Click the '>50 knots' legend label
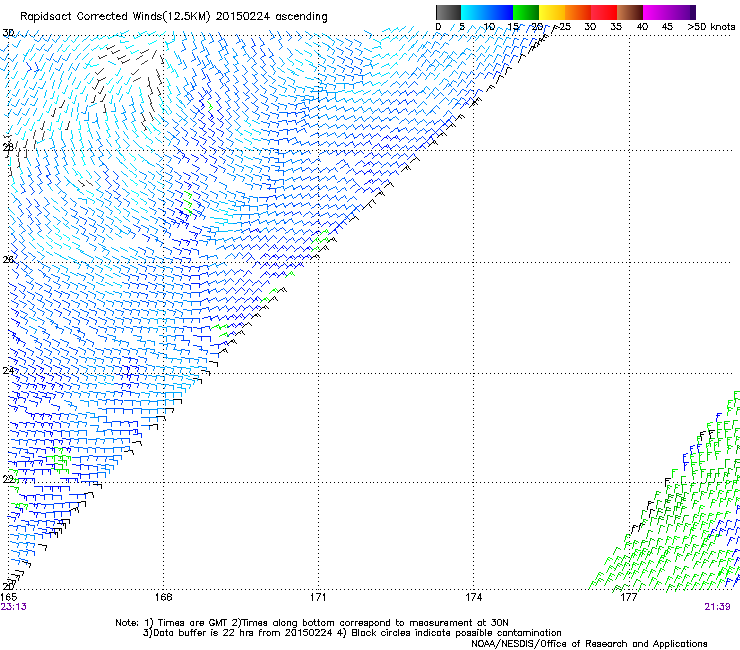Viewport: 740px width, 650px height. (711, 27)
